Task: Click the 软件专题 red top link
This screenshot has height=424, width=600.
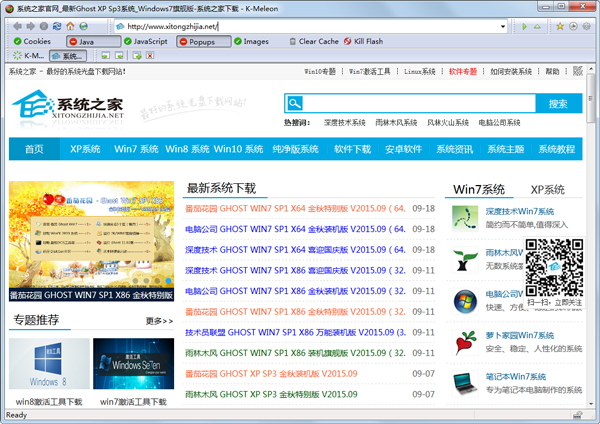Action: 463,72
